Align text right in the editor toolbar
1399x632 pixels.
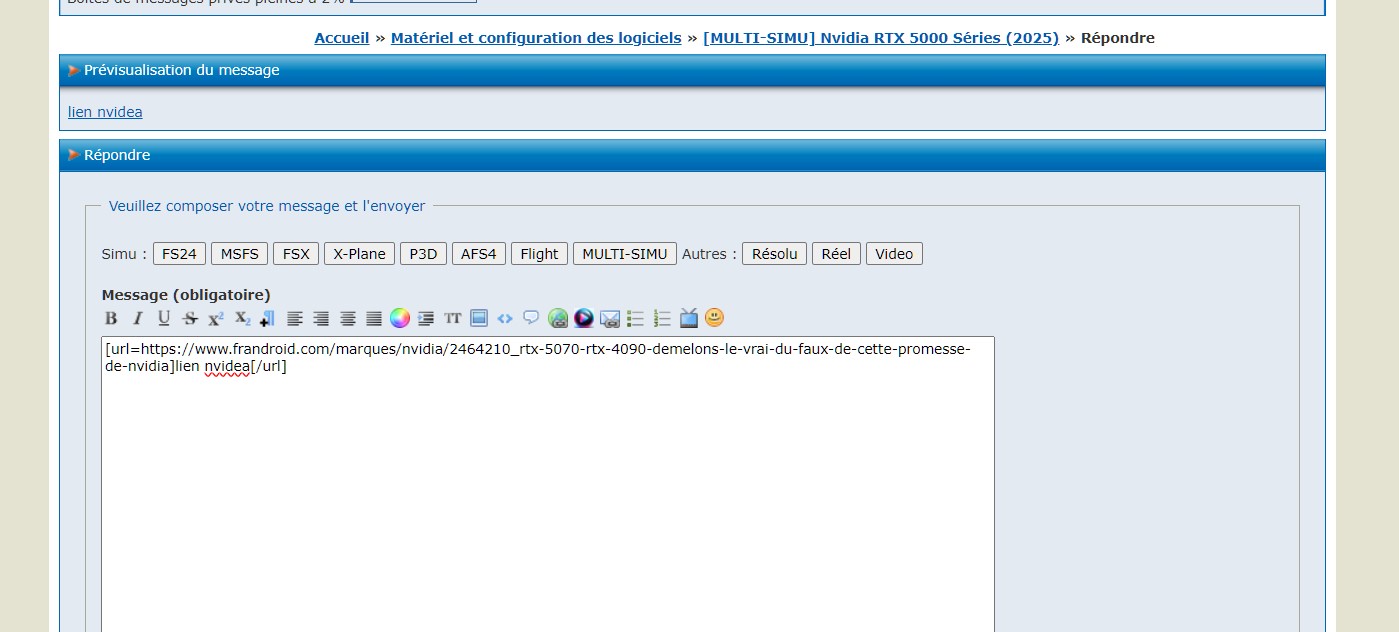click(321, 319)
